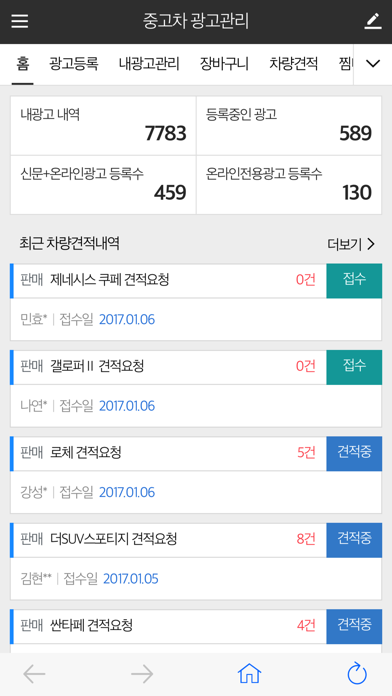Open the 장바구니 tab

tap(224, 64)
